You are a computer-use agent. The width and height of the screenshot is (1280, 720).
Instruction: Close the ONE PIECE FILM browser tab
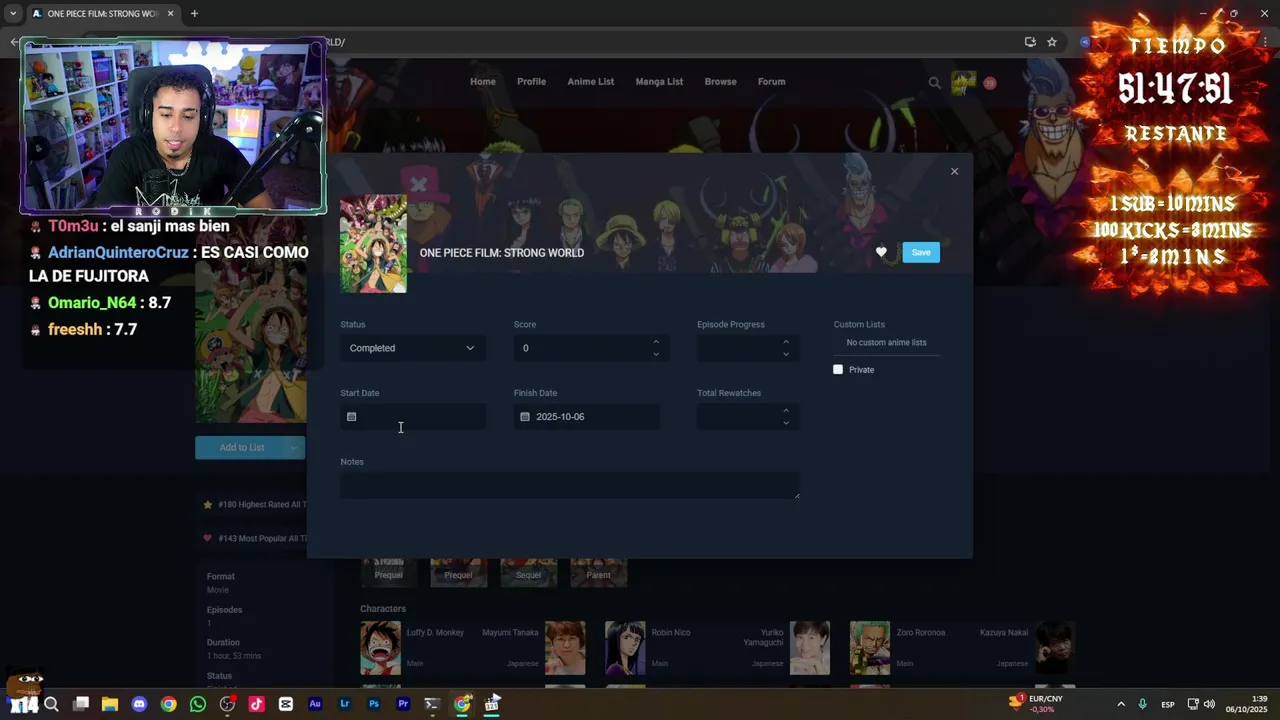click(171, 13)
